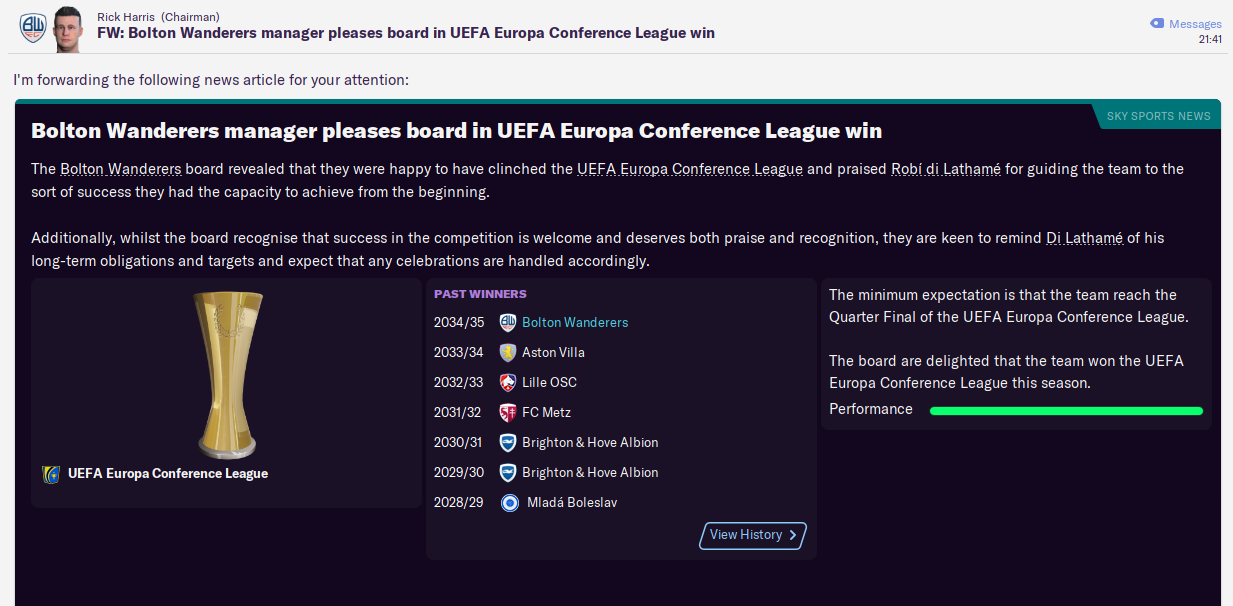The image size is (1233, 606).
Task: Open the Messages category label
Action: 1195,24
